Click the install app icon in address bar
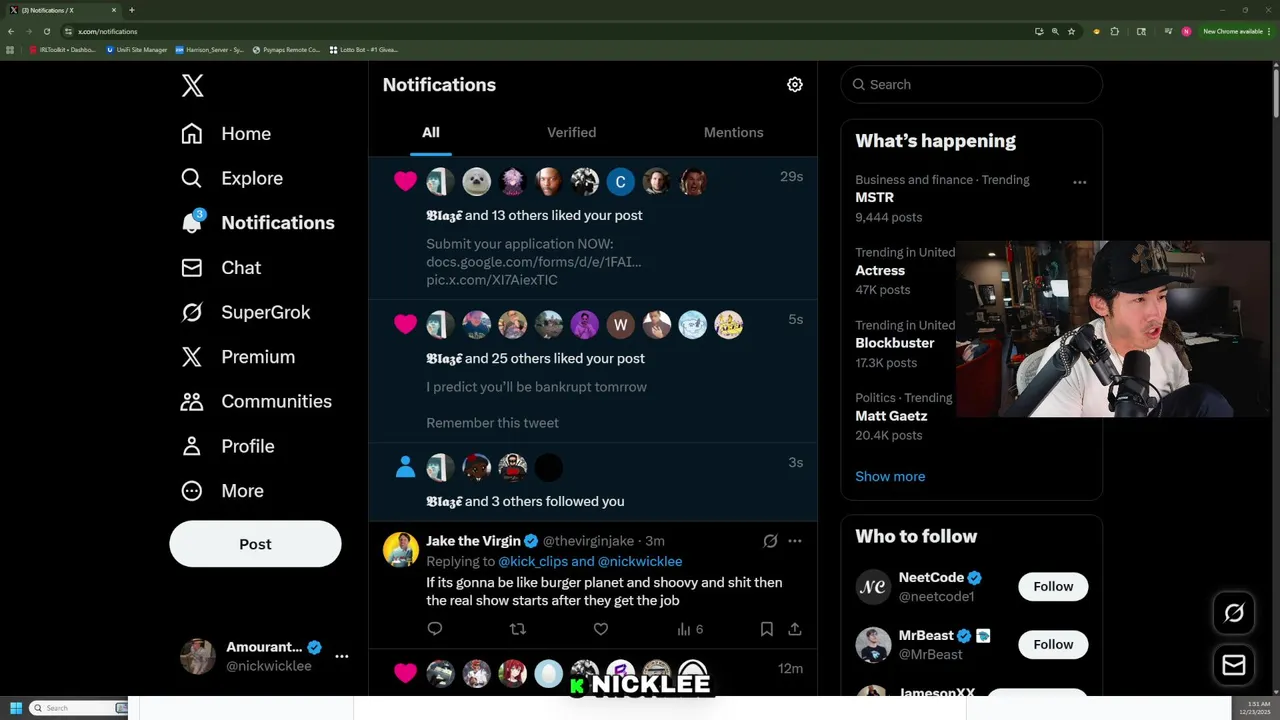Viewport: 1280px width, 720px height. coord(1039,31)
